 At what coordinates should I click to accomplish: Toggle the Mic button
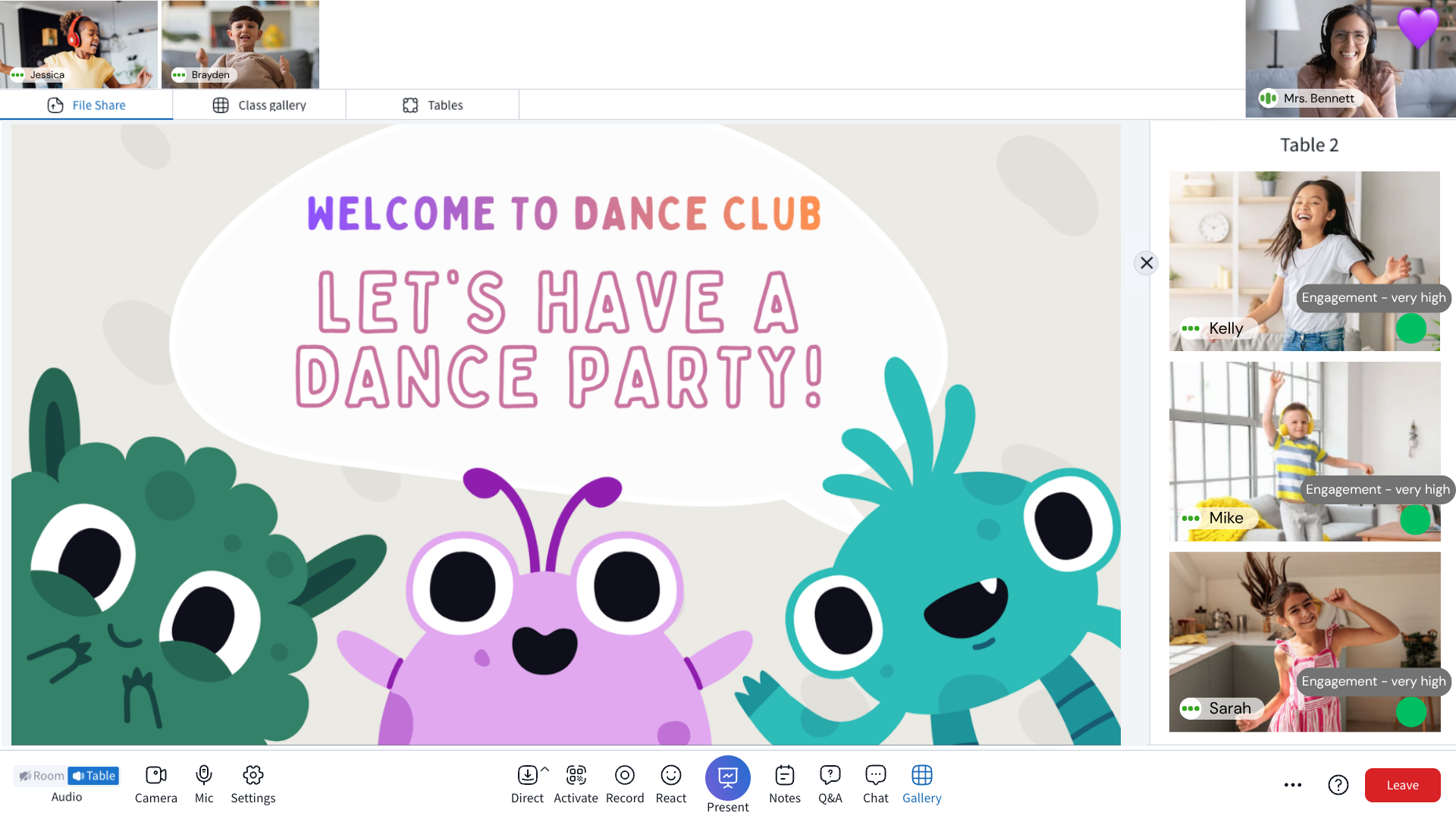click(204, 784)
